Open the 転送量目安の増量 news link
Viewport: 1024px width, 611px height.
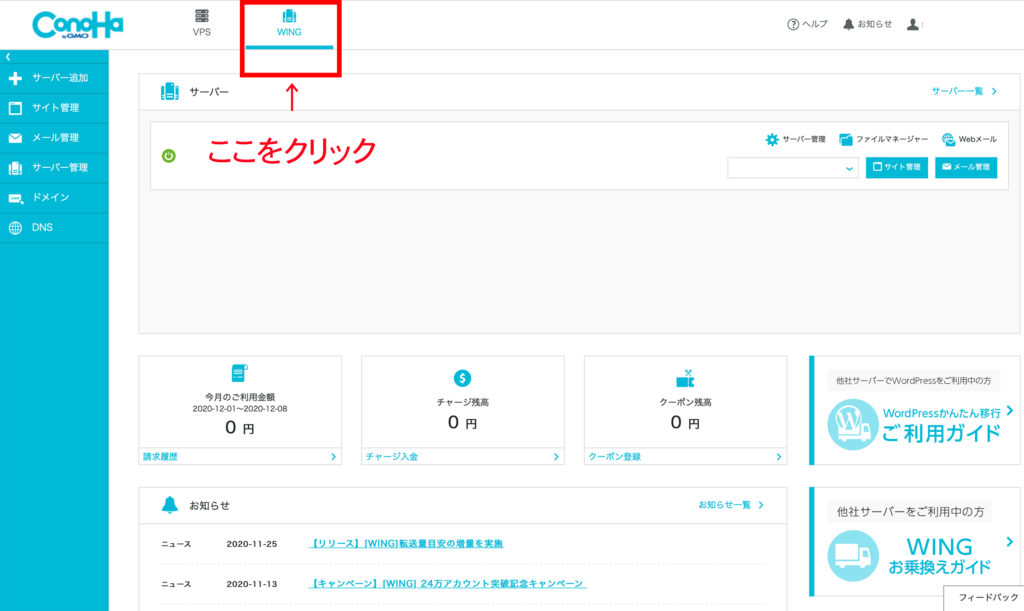point(406,544)
